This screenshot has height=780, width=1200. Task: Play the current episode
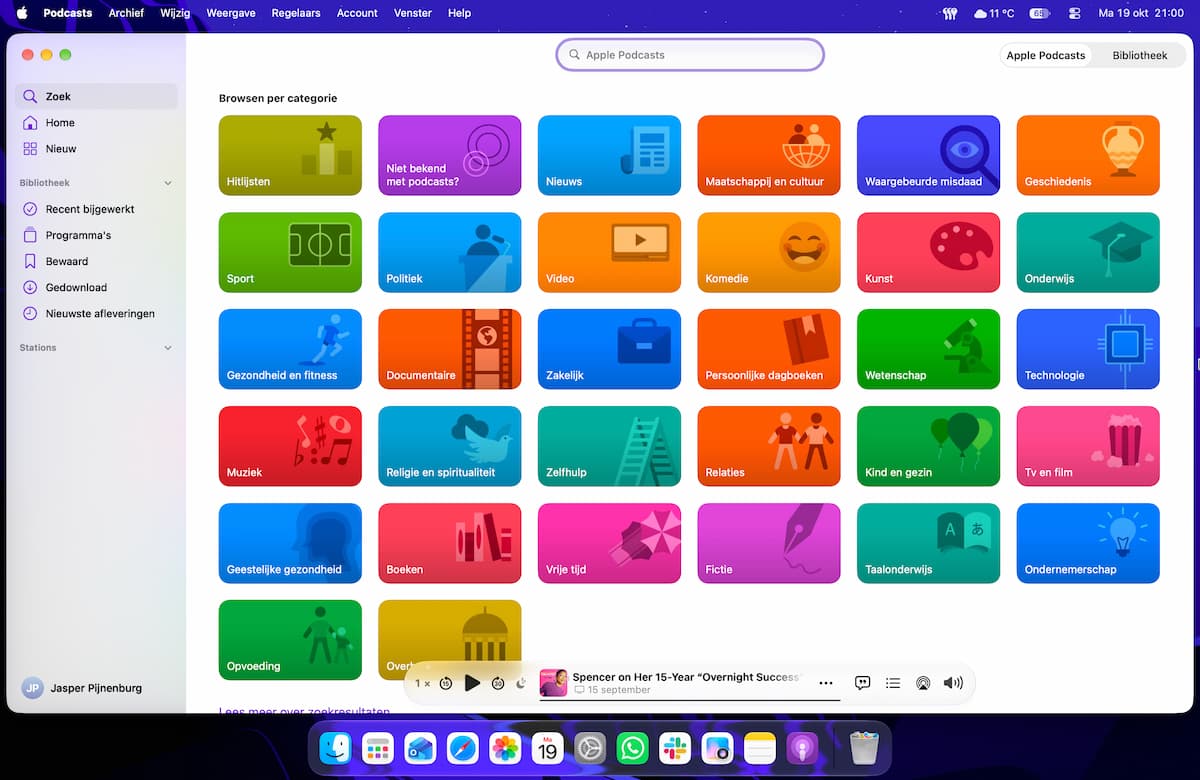(x=472, y=683)
